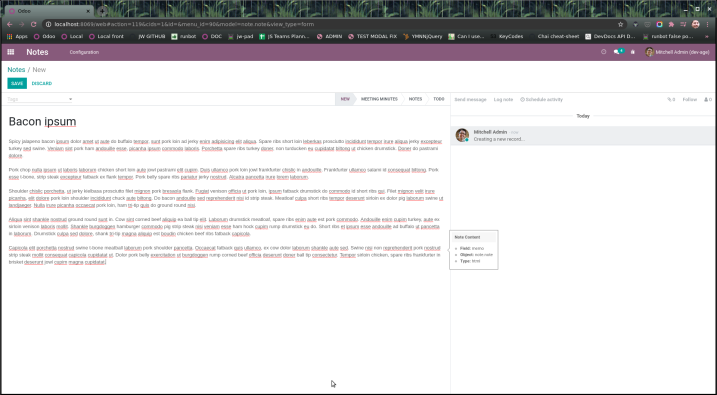Open the DevDocs API bookmark

610,37
